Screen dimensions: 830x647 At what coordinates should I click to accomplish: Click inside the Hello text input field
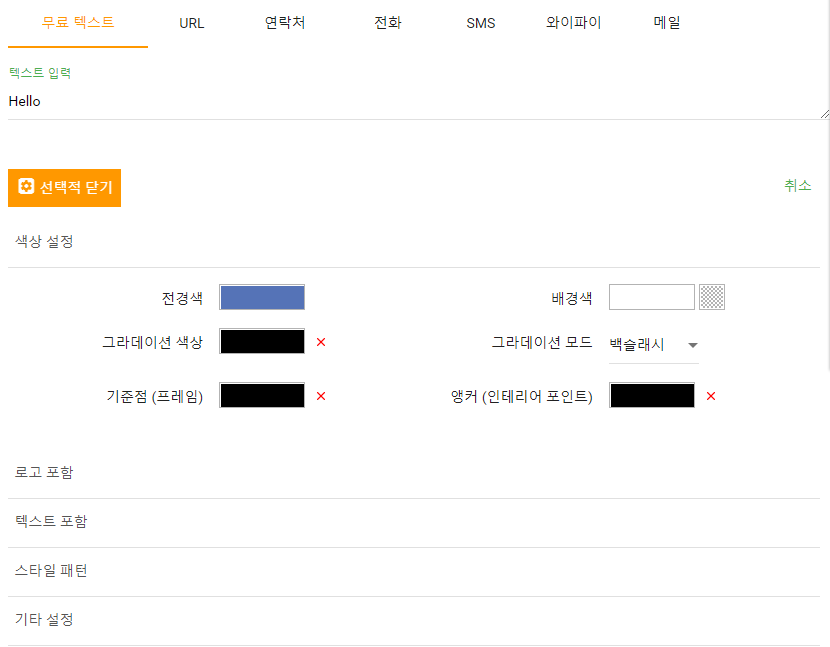click(400, 101)
